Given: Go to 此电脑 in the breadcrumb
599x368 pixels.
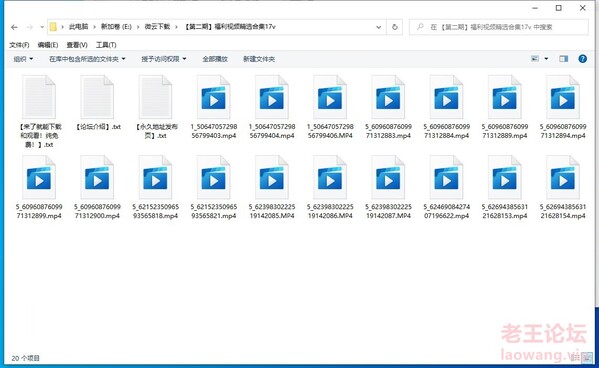Looking at the screenshot, I should coord(78,27).
